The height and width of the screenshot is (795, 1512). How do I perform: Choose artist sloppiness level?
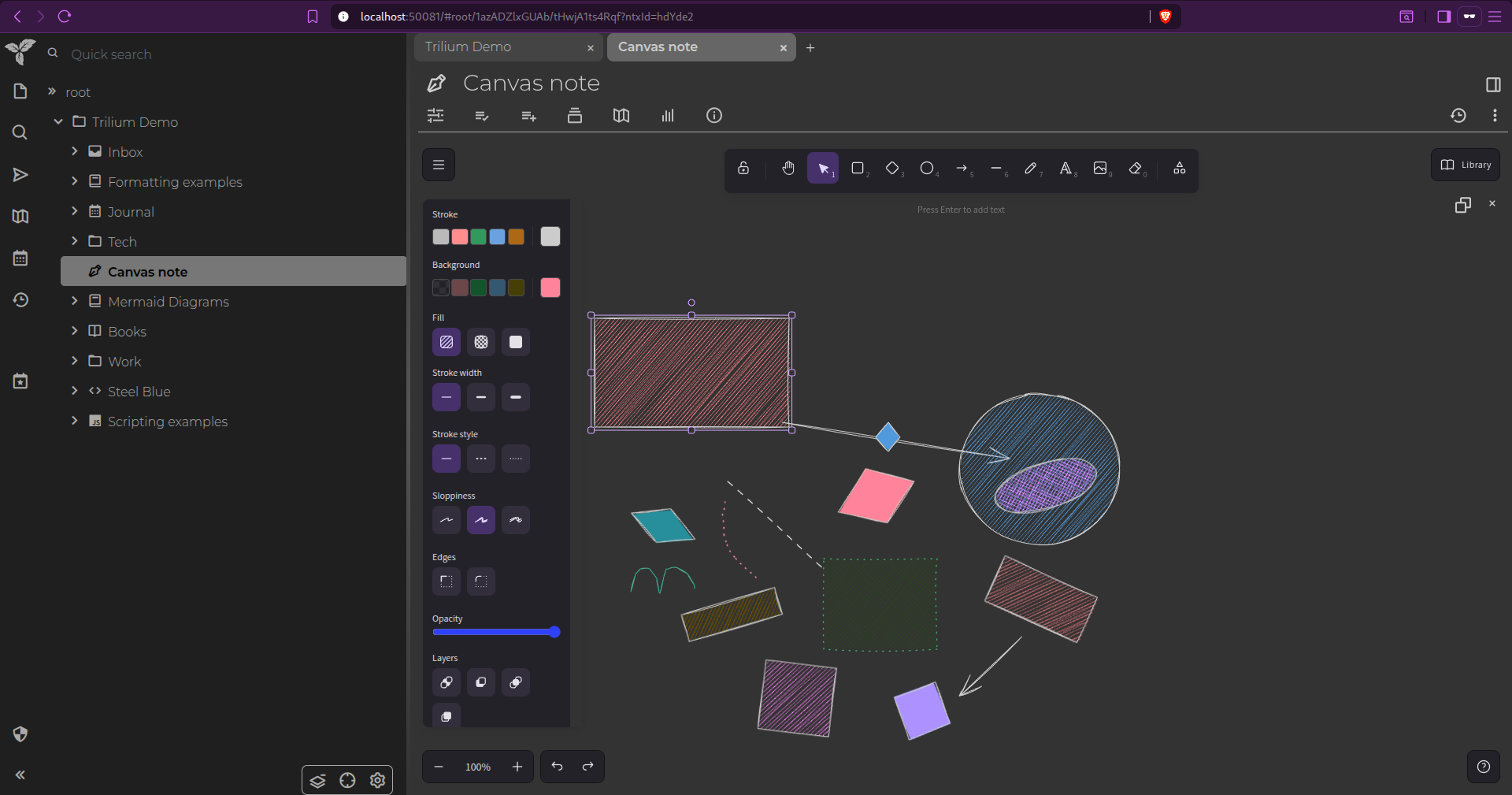click(x=481, y=520)
